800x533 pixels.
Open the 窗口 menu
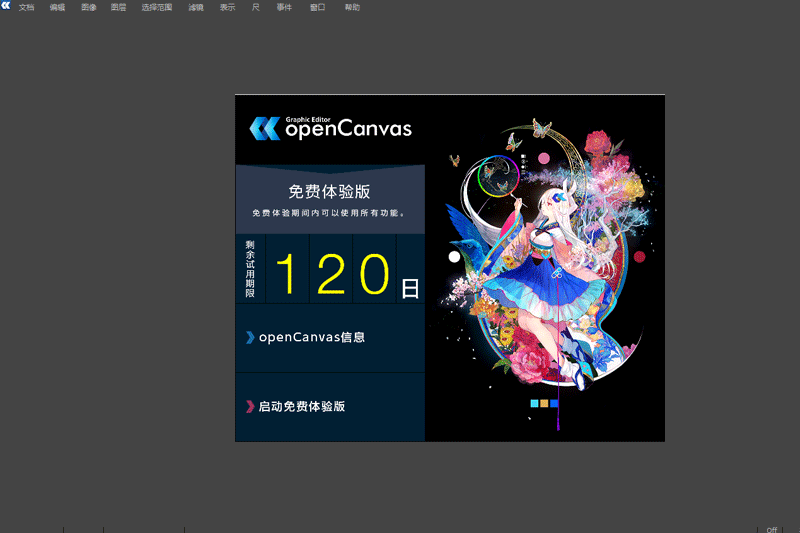click(317, 8)
